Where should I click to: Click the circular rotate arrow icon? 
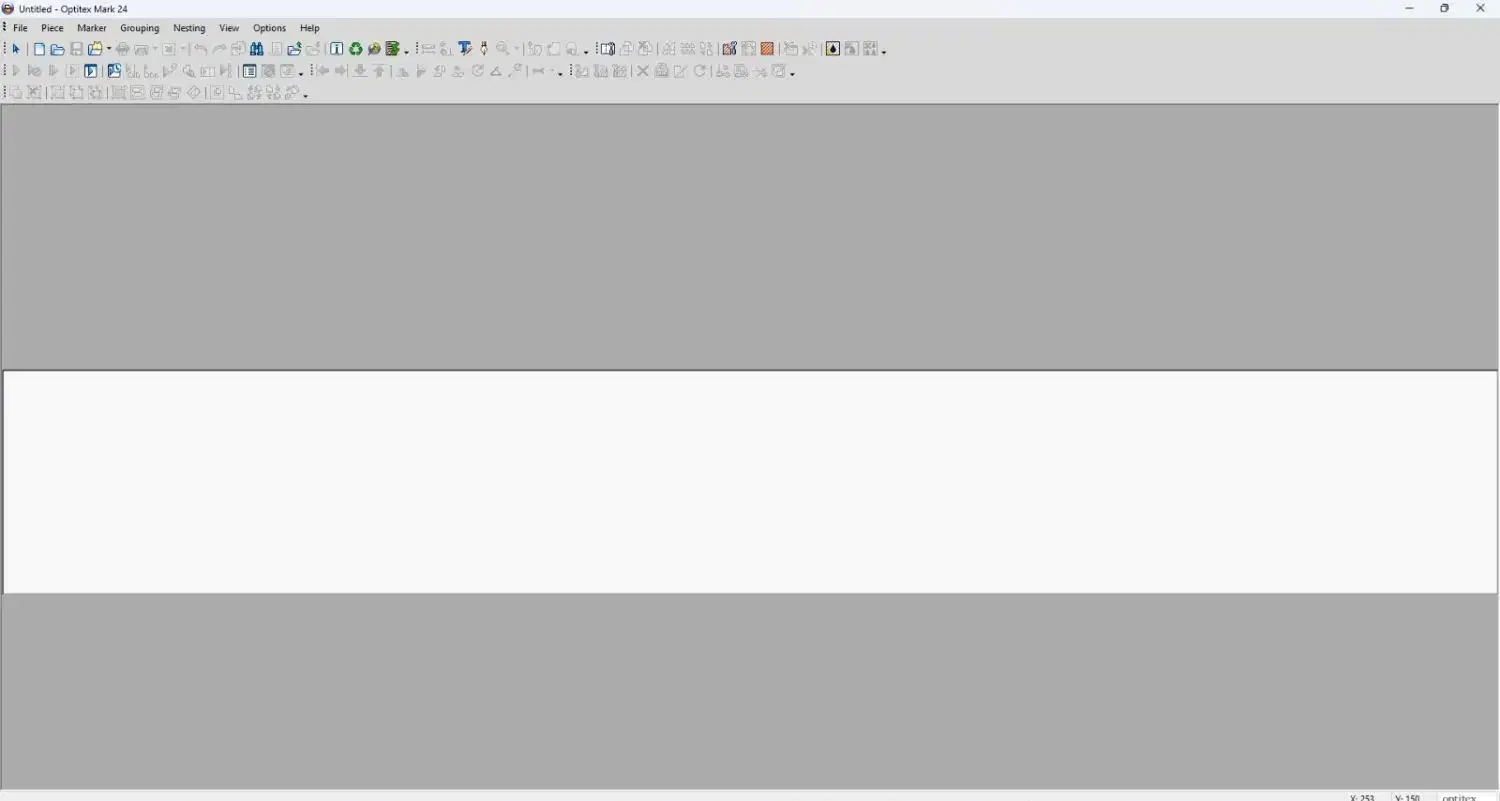(x=478, y=71)
